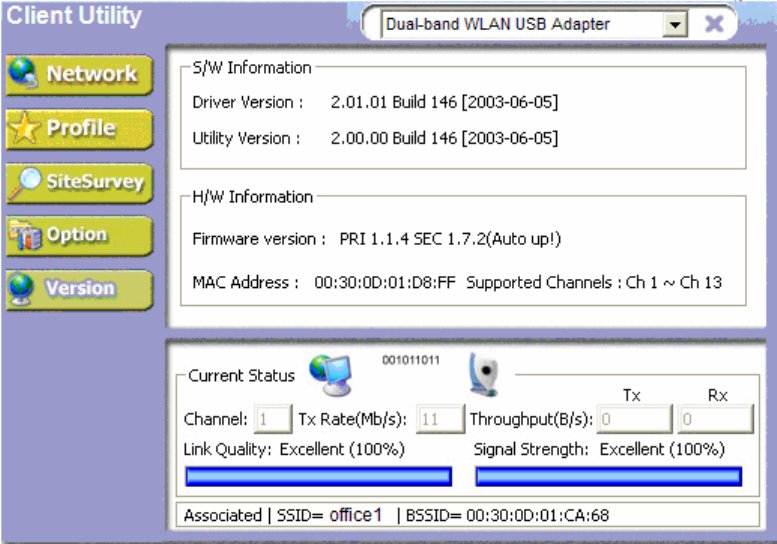Click the star icon on Profile button
The width and height of the screenshot is (777, 544).
pyautogui.click(x=23, y=128)
